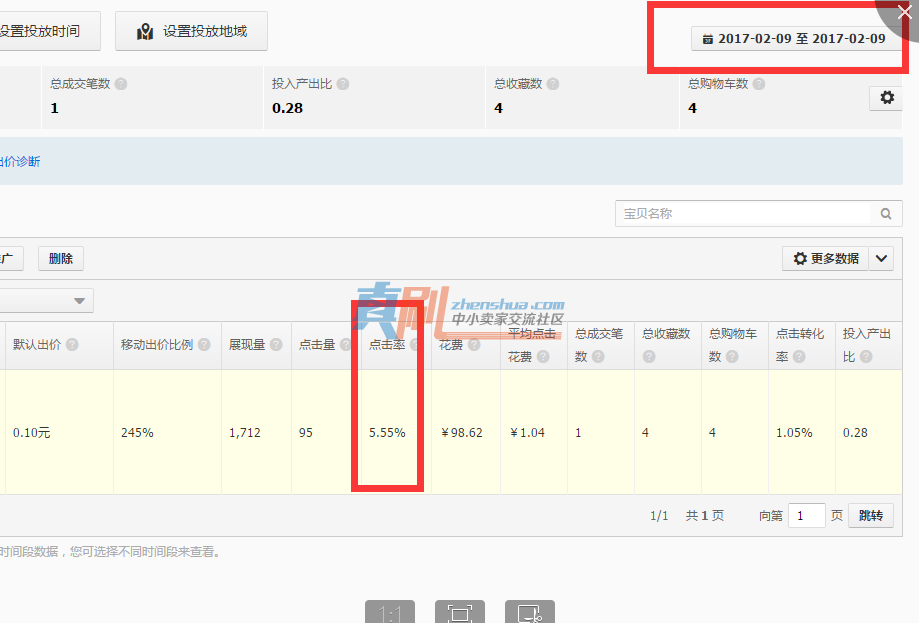Click the help icon next to 点击转化率 header
This screenshot has width=919, height=623.
tap(799, 356)
